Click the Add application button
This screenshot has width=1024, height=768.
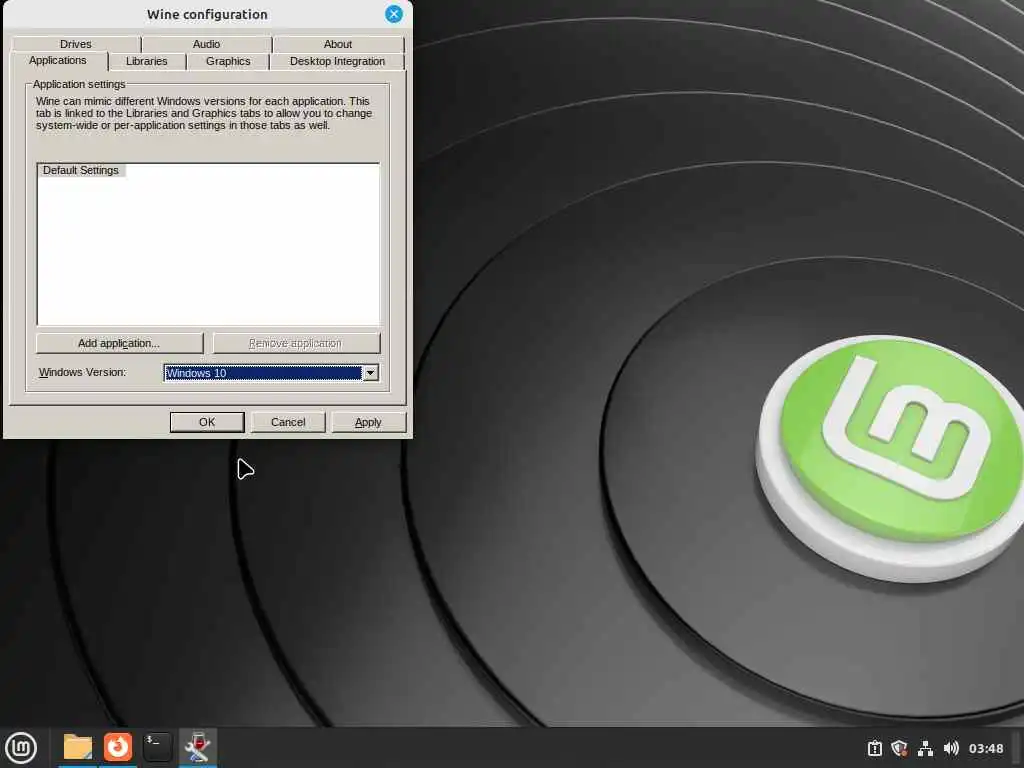click(x=119, y=344)
